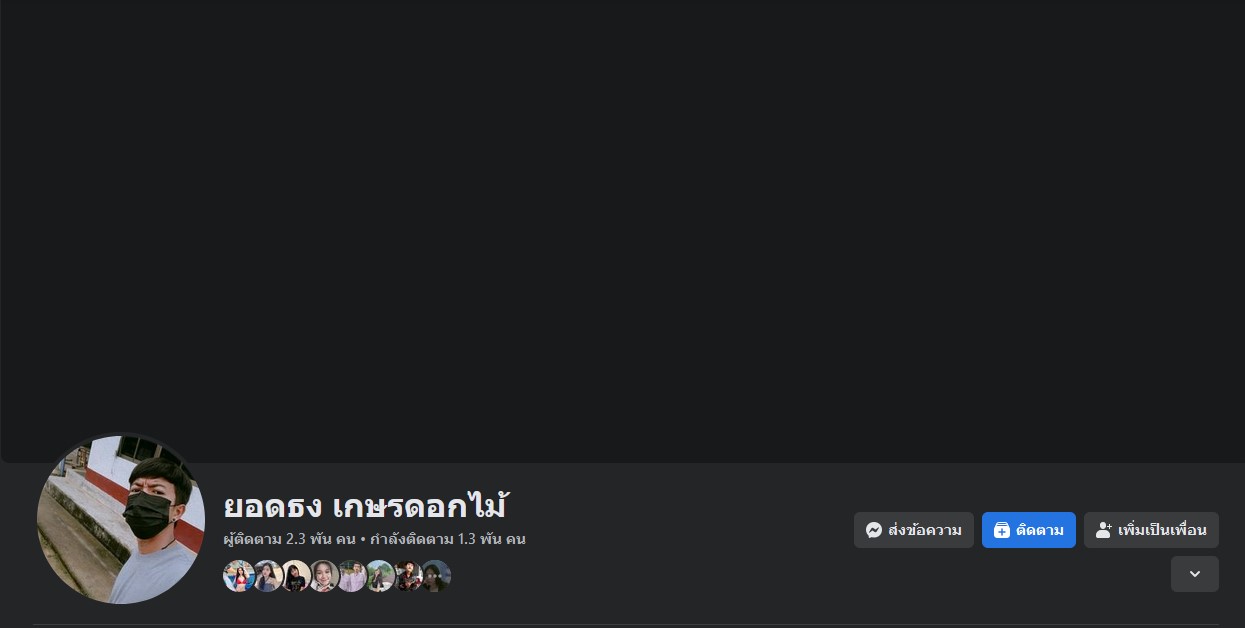The height and width of the screenshot is (628, 1245).
Task: Click the dark empty cover photo area
Action: tap(622, 231)
